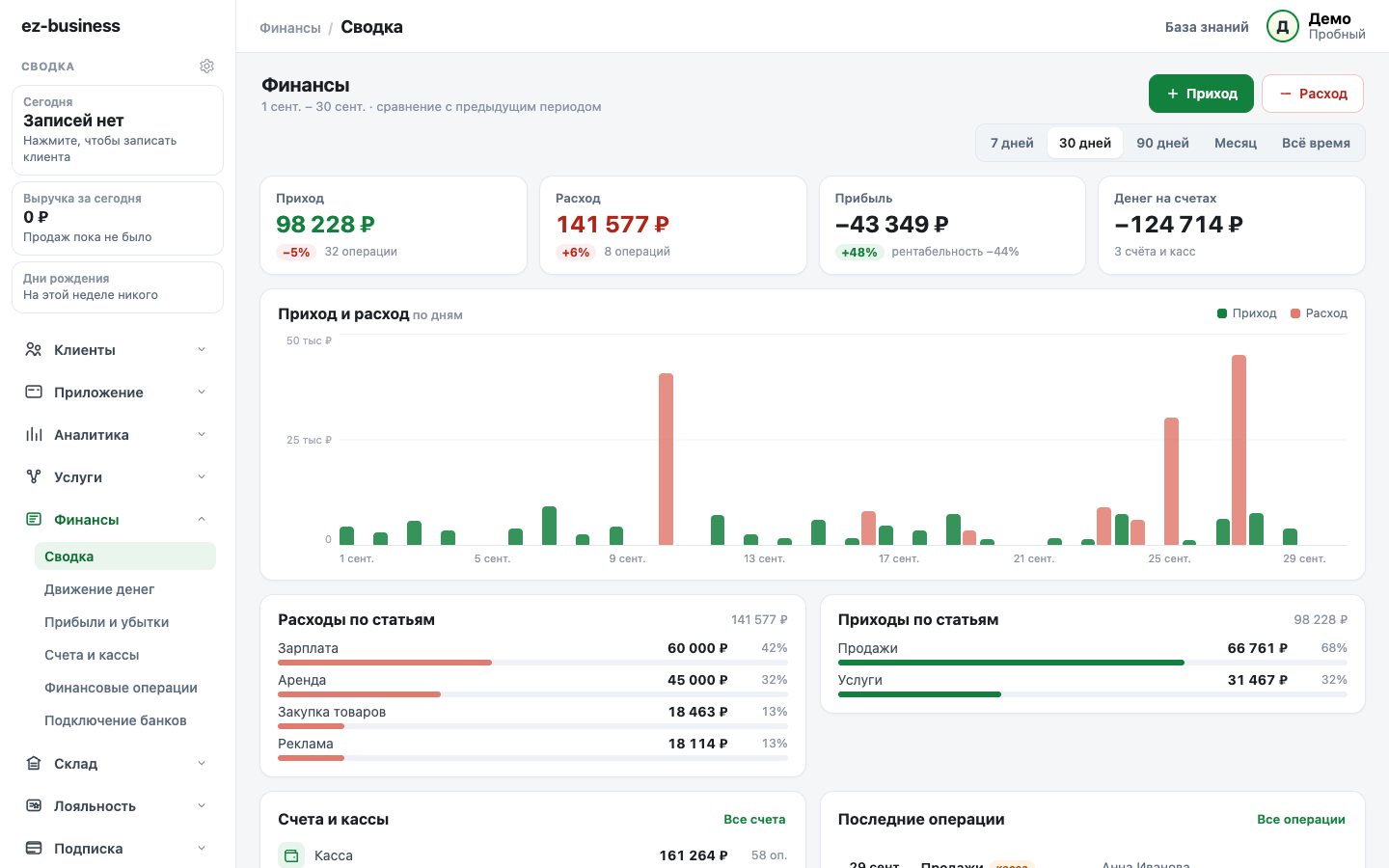Open the Все счета link
1389x868 pixels.
tap(754, 819)
